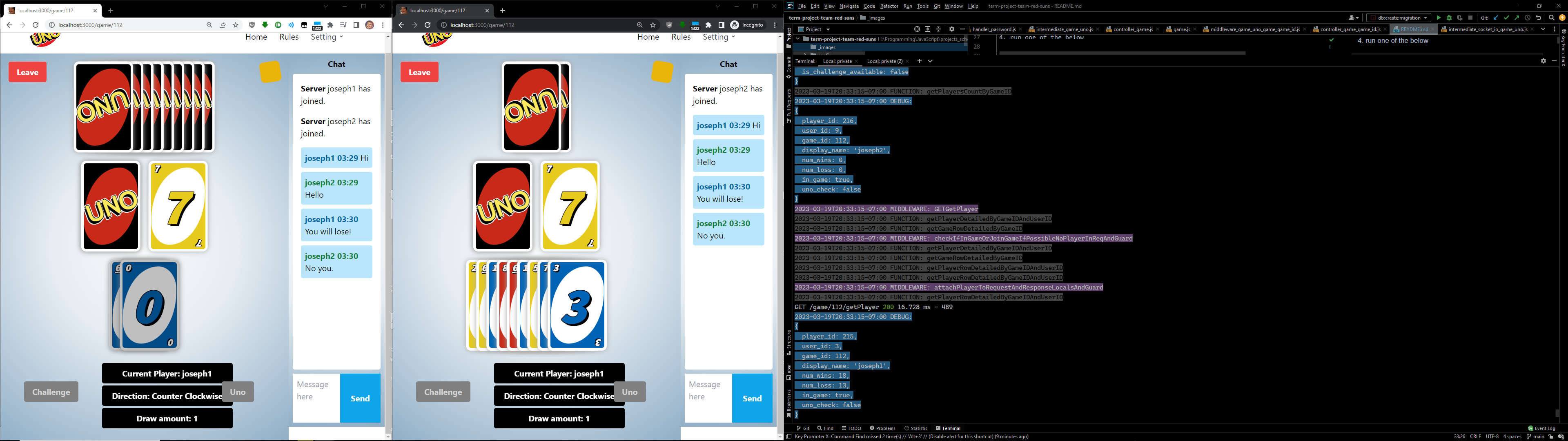This screenshot has width=1568, height=441.
Task: Open db:create:migration run configuration dropdown
Action: point(1399,18)
